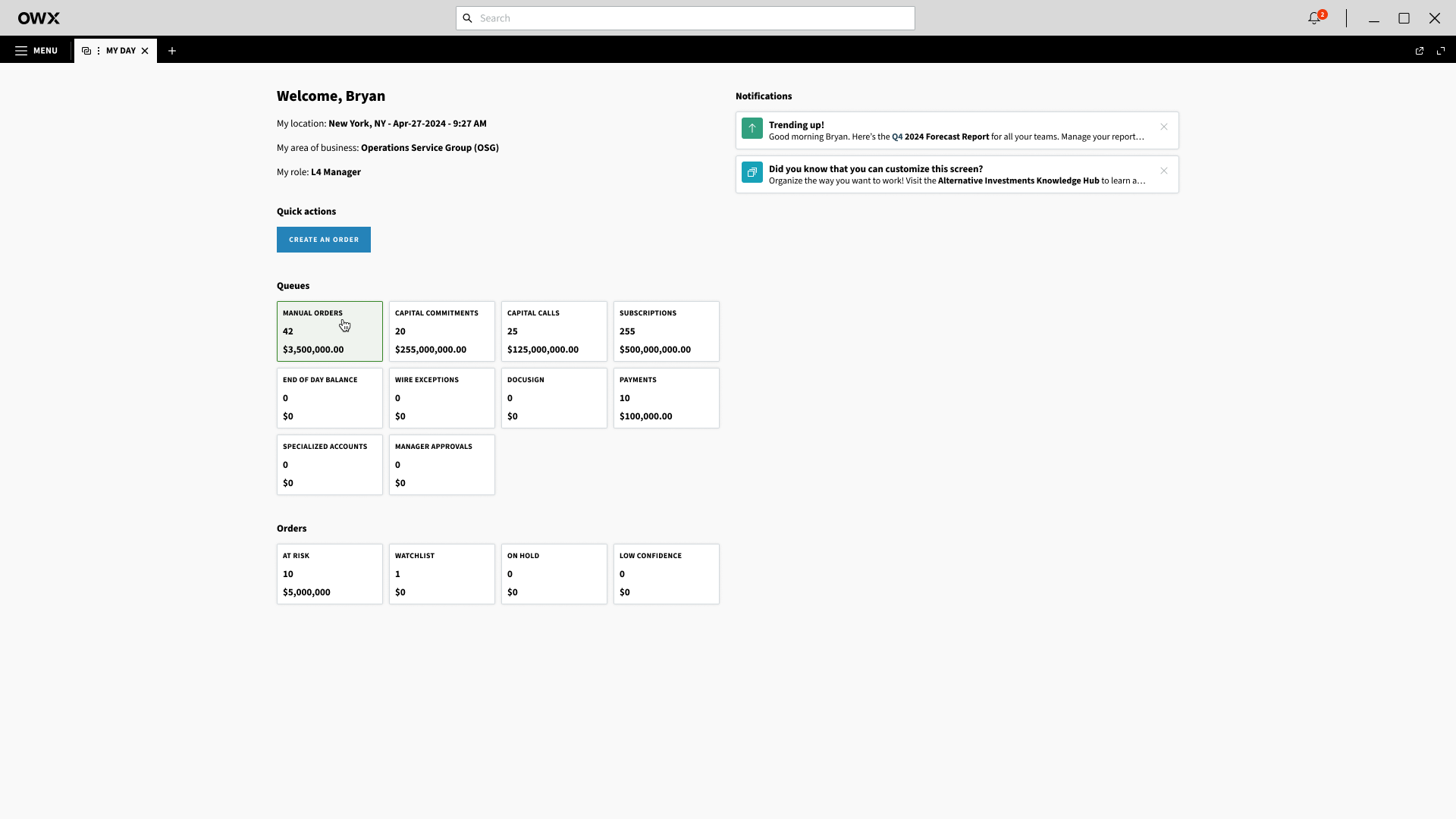Click the green Trending up arrow icon
Viewport: 1456px width, 819px height.
(752, 128)
